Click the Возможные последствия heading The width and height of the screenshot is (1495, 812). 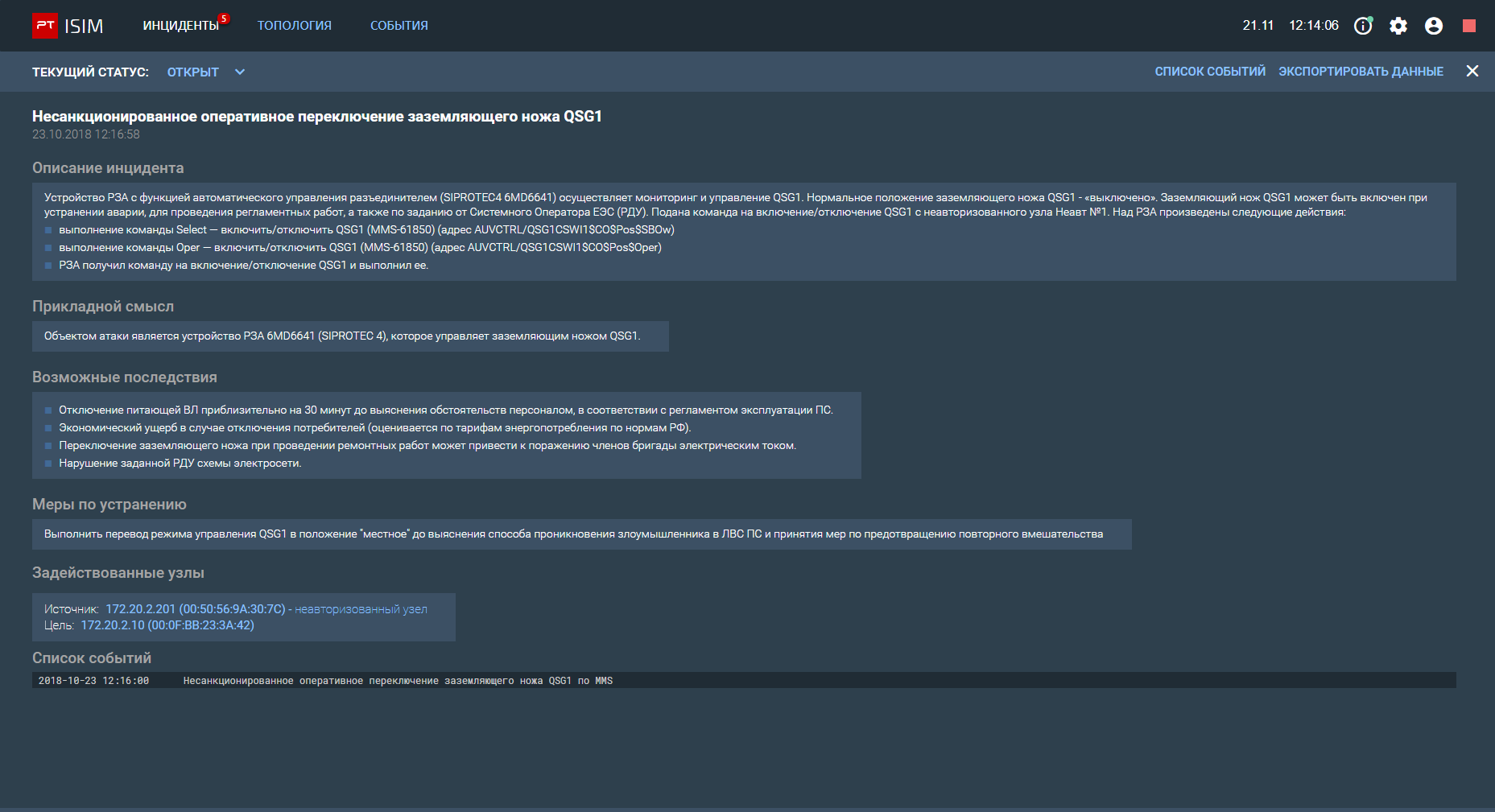point(125,377)
